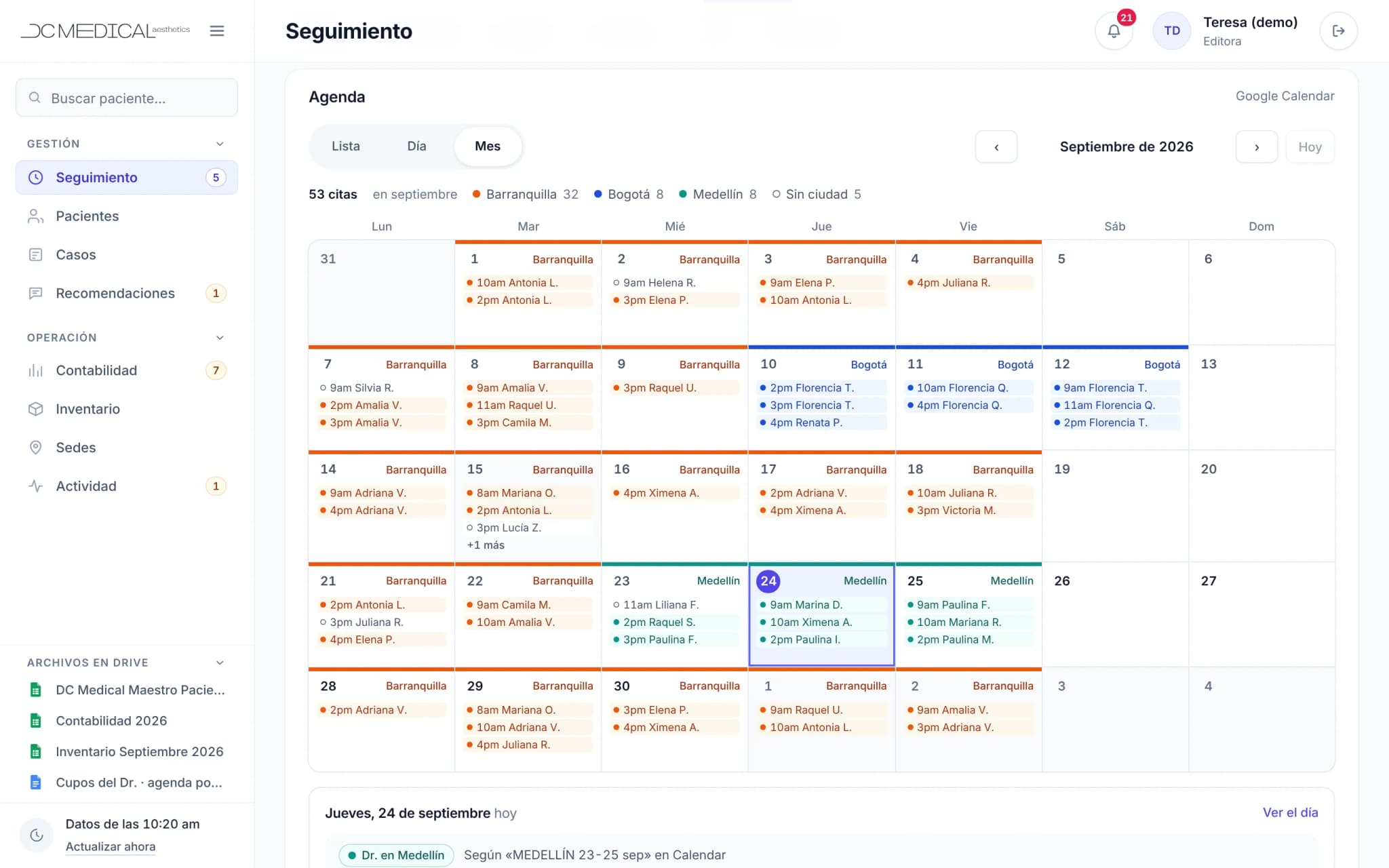Click the Recomendaciones chat icon

pyautogui.click(x=35, y=294)
